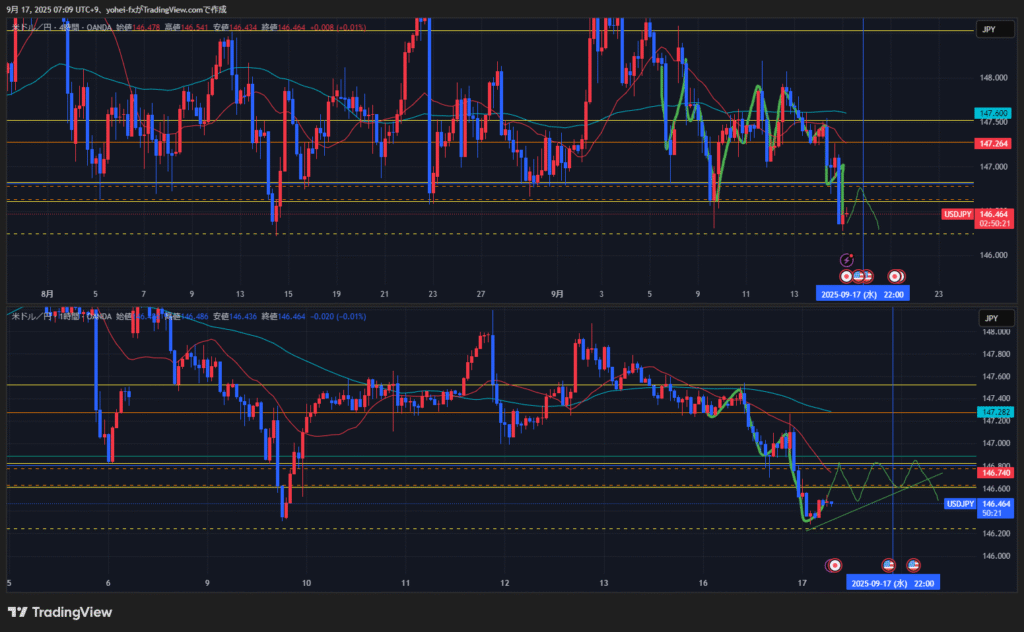Screen dimensions: 1024x632
Task: Open the Japan flag economic event on the 1-hour chart
Action: 834,565
